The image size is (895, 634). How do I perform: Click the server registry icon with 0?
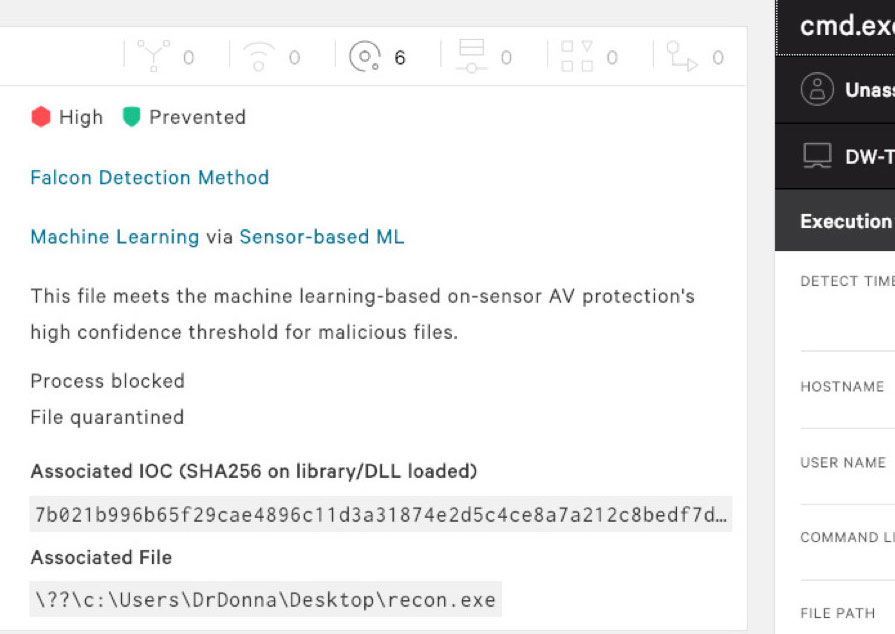point(471,56)
